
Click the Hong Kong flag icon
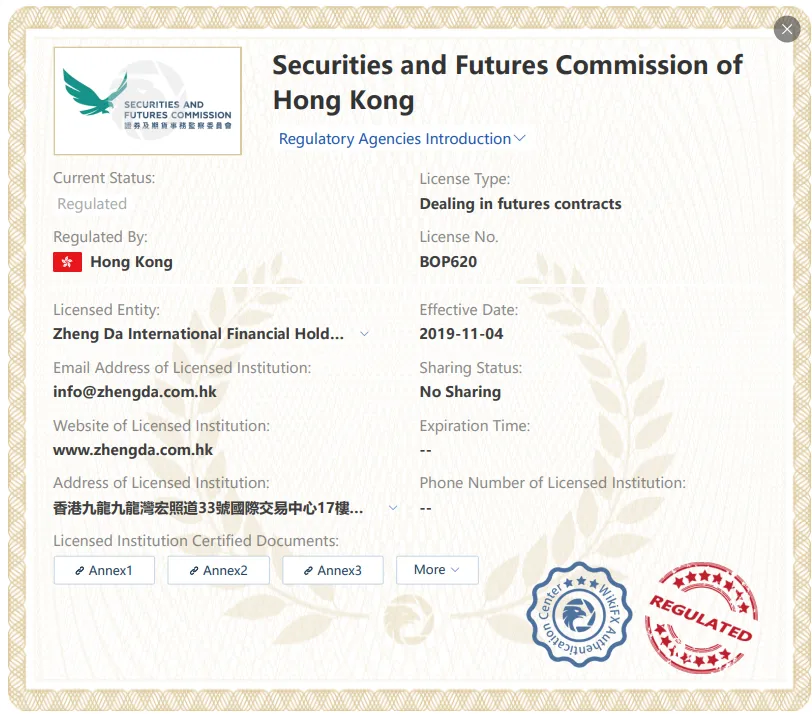click(67, 262)
